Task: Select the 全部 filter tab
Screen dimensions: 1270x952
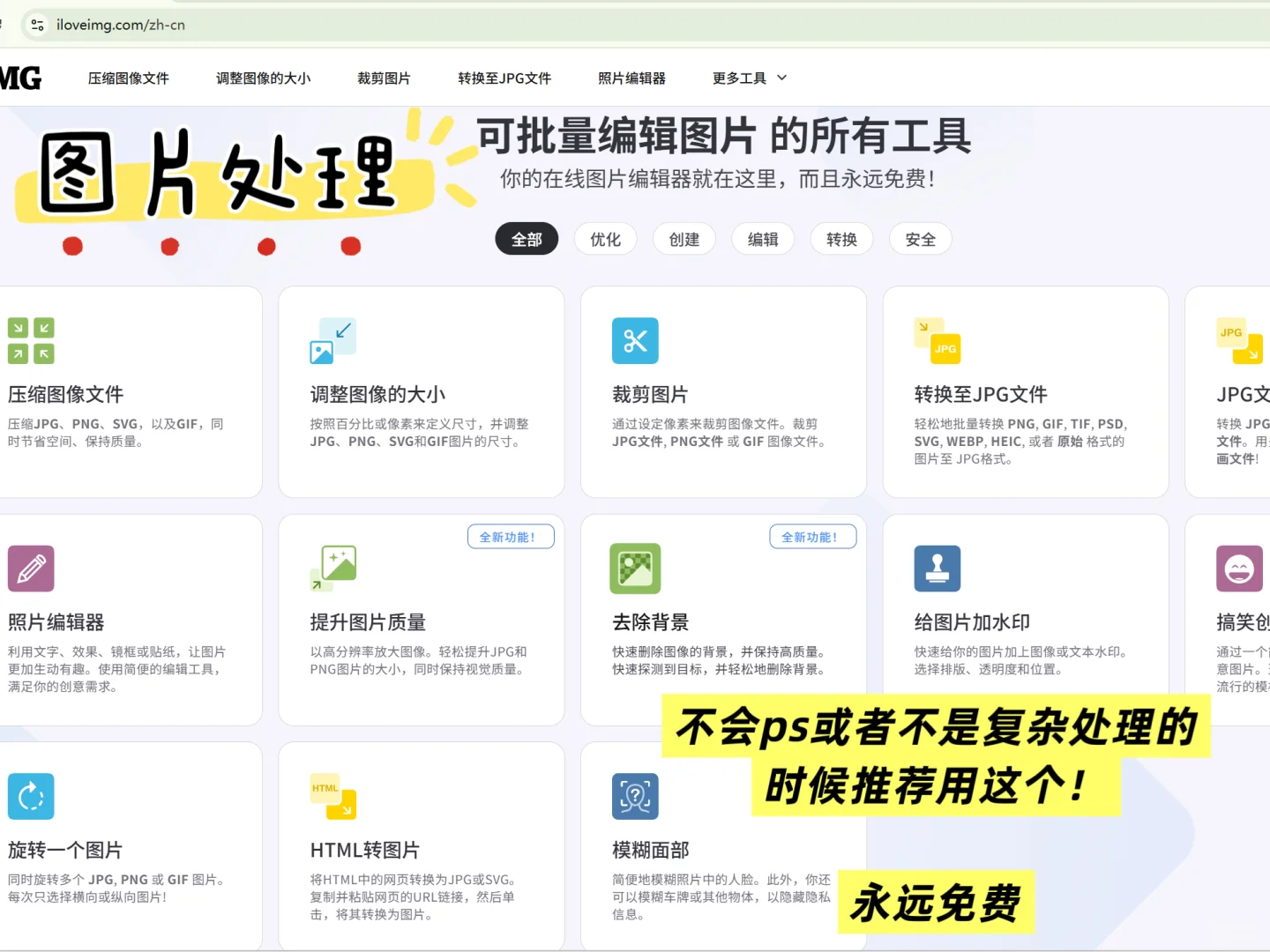Action: (527, 239)
